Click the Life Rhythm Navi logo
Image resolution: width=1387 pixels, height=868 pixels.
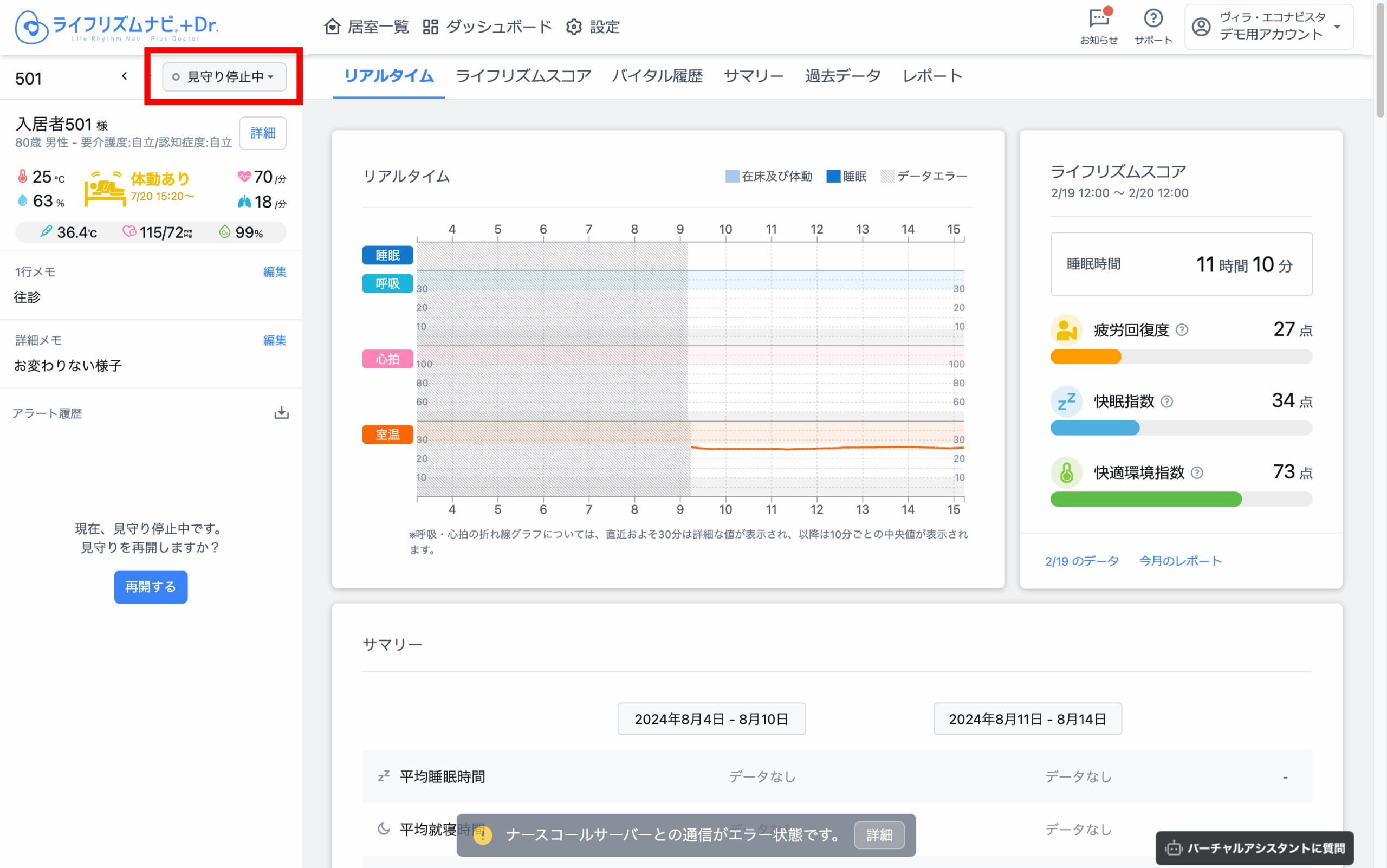(x=116, y=27)
